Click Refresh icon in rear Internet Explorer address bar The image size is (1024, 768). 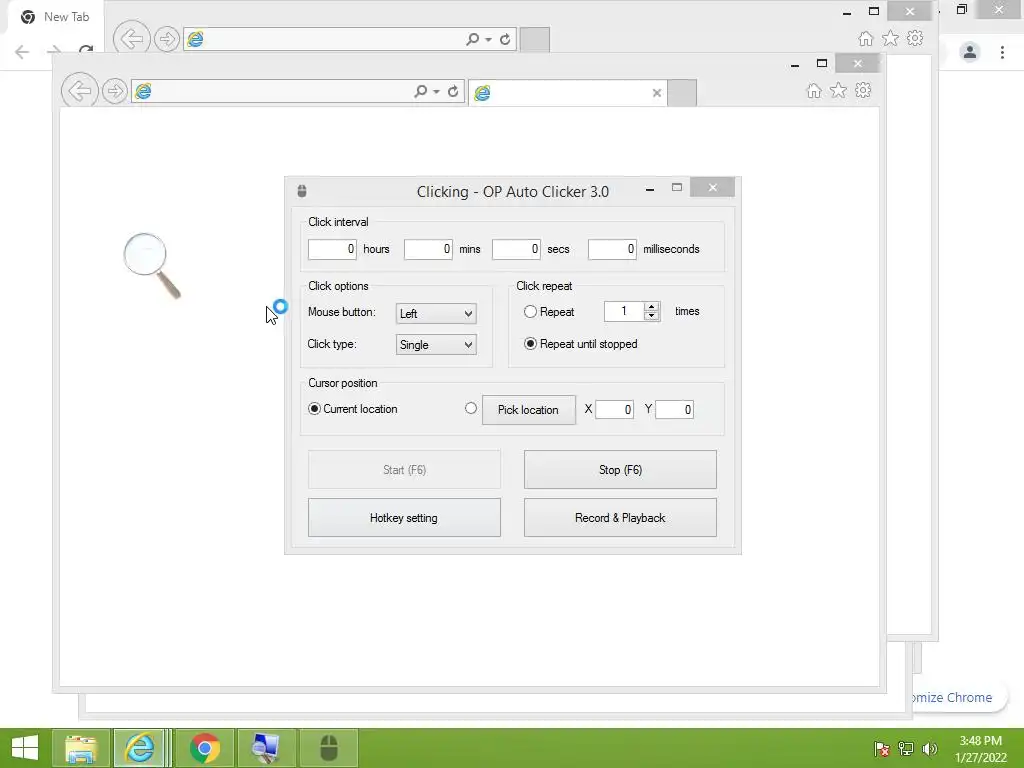(505, 39)
